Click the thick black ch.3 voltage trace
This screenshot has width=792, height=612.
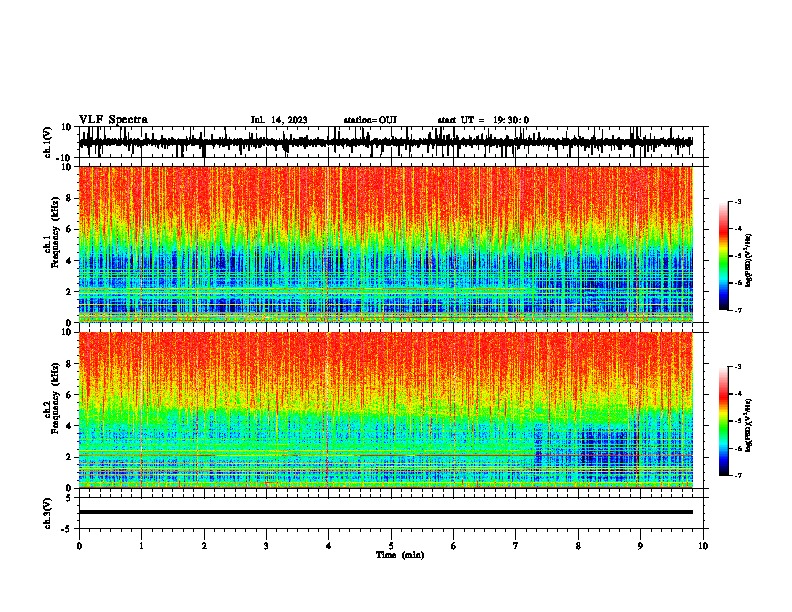pos(385,512)
